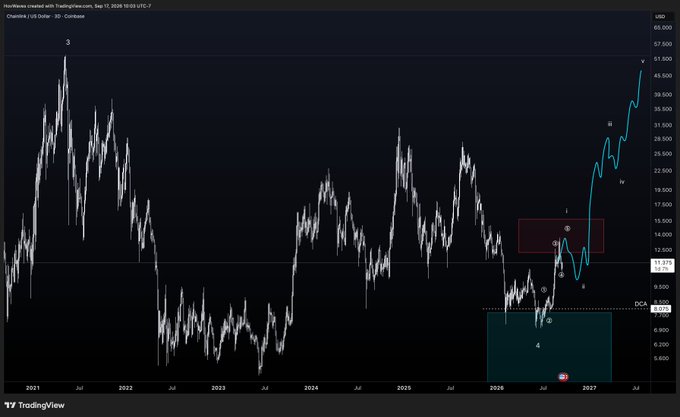This screenshot has height=417, width=680.
Task: Click the 22.500 price axis label
Action: click(663, 171)
